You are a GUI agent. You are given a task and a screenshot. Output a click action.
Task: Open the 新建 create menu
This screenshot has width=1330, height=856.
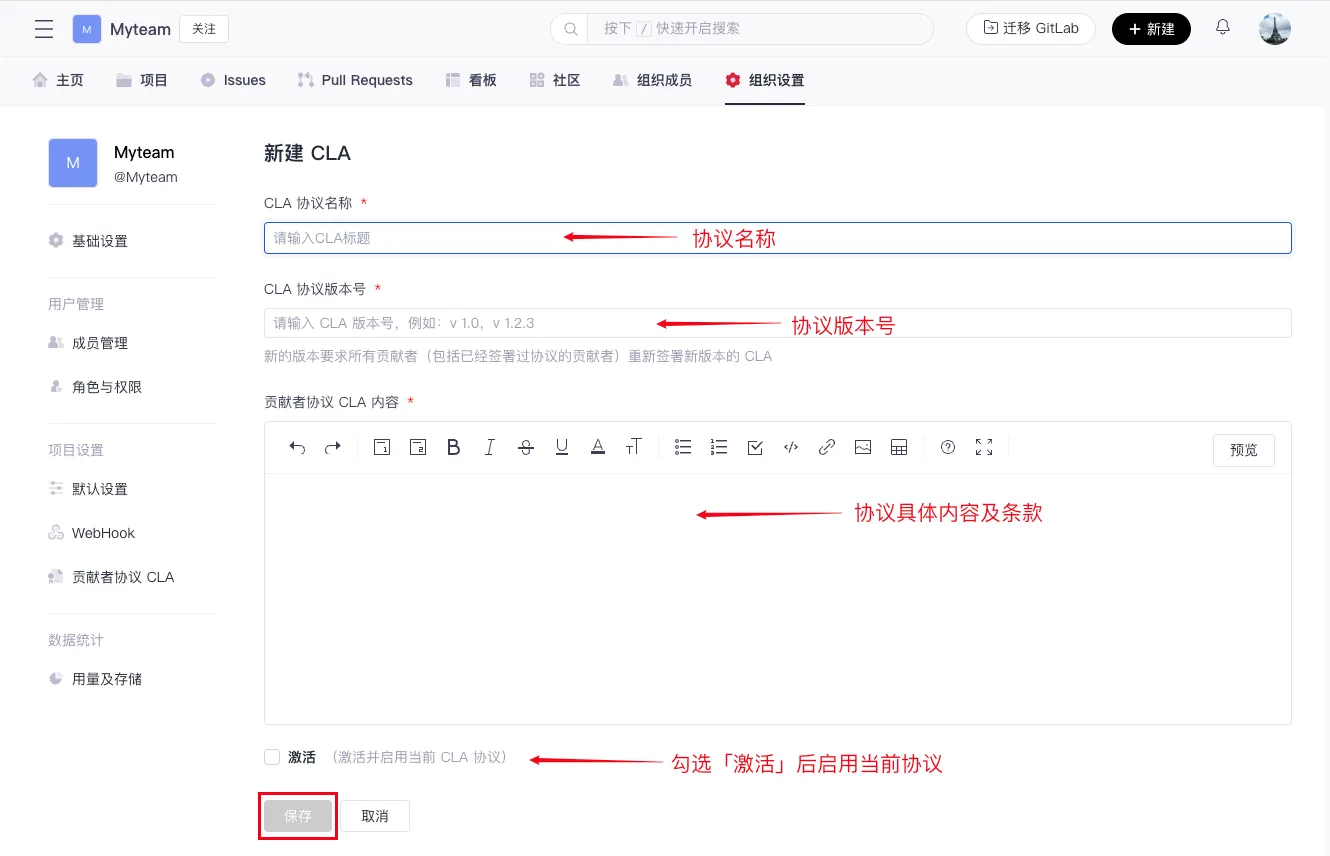(1151, 29)
